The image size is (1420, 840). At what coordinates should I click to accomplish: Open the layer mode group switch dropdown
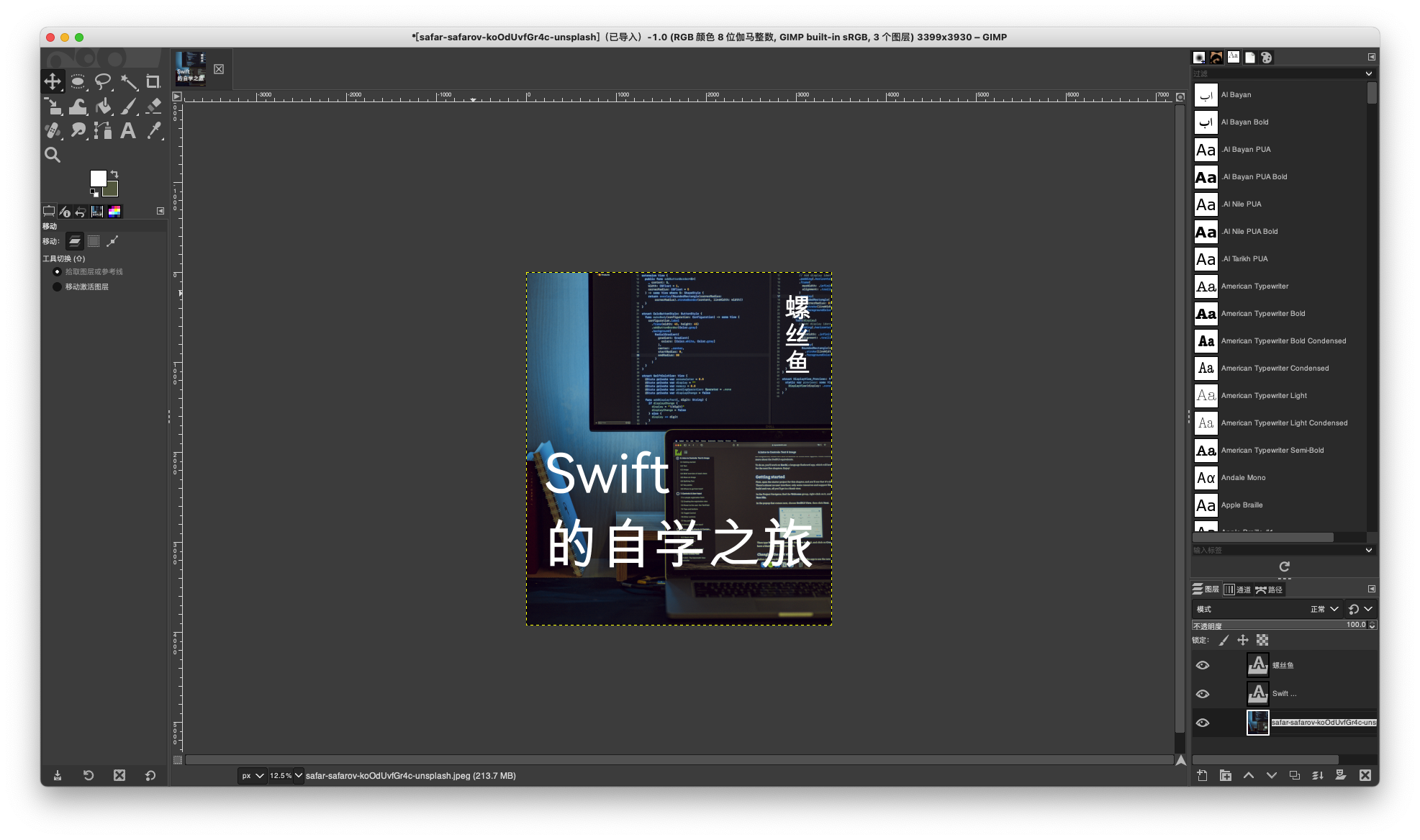[x=1360, y=609]
